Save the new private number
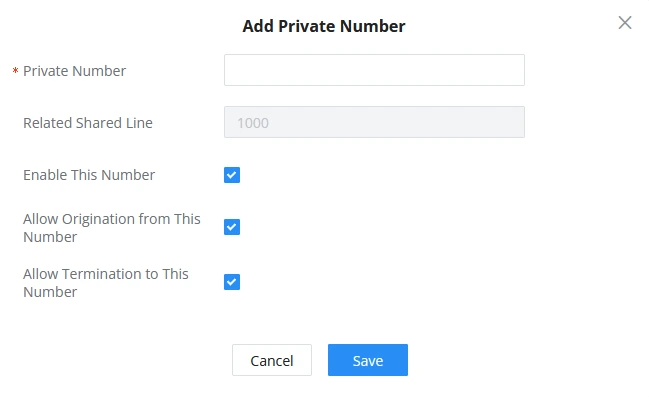This screenshot has width=649, height=397. coord(368,360)
